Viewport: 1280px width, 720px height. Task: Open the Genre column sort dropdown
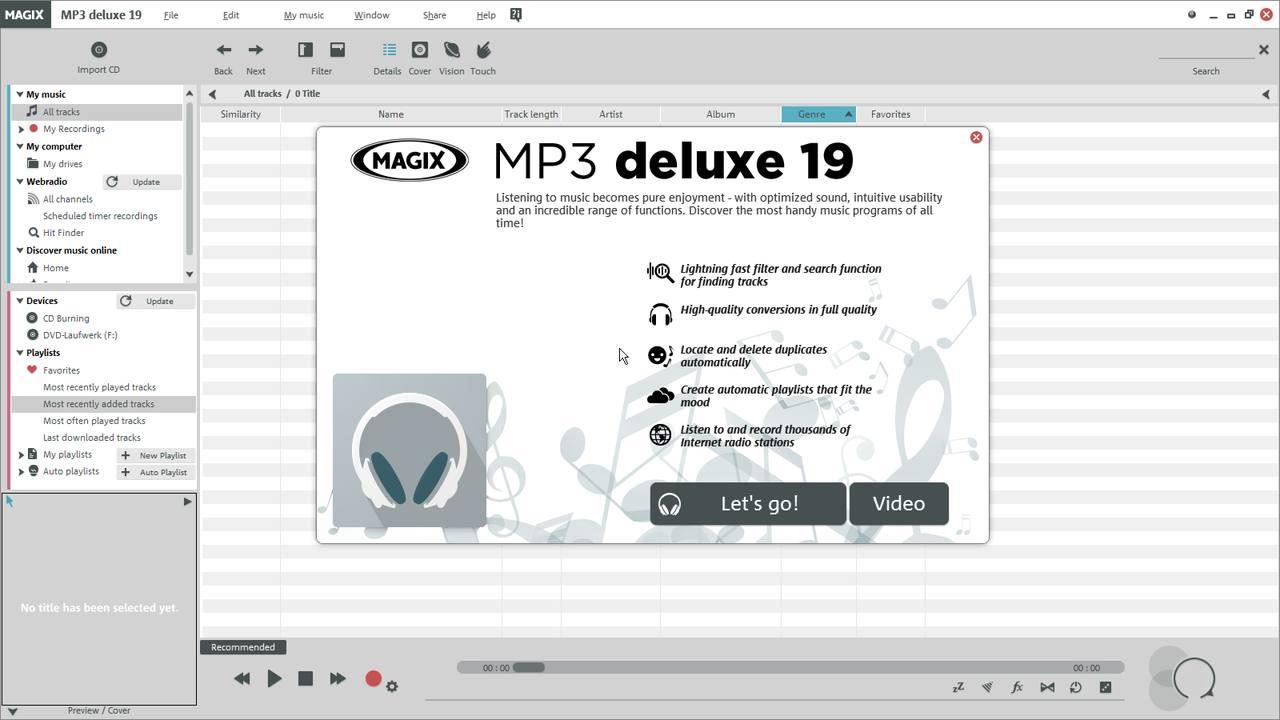pos(848,114)
